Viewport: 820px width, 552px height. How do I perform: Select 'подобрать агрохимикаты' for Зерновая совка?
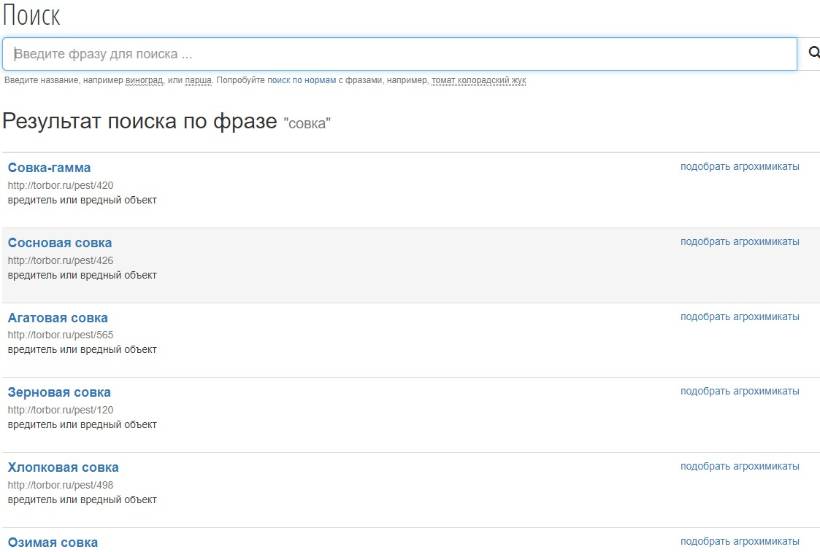pos(739,391)
